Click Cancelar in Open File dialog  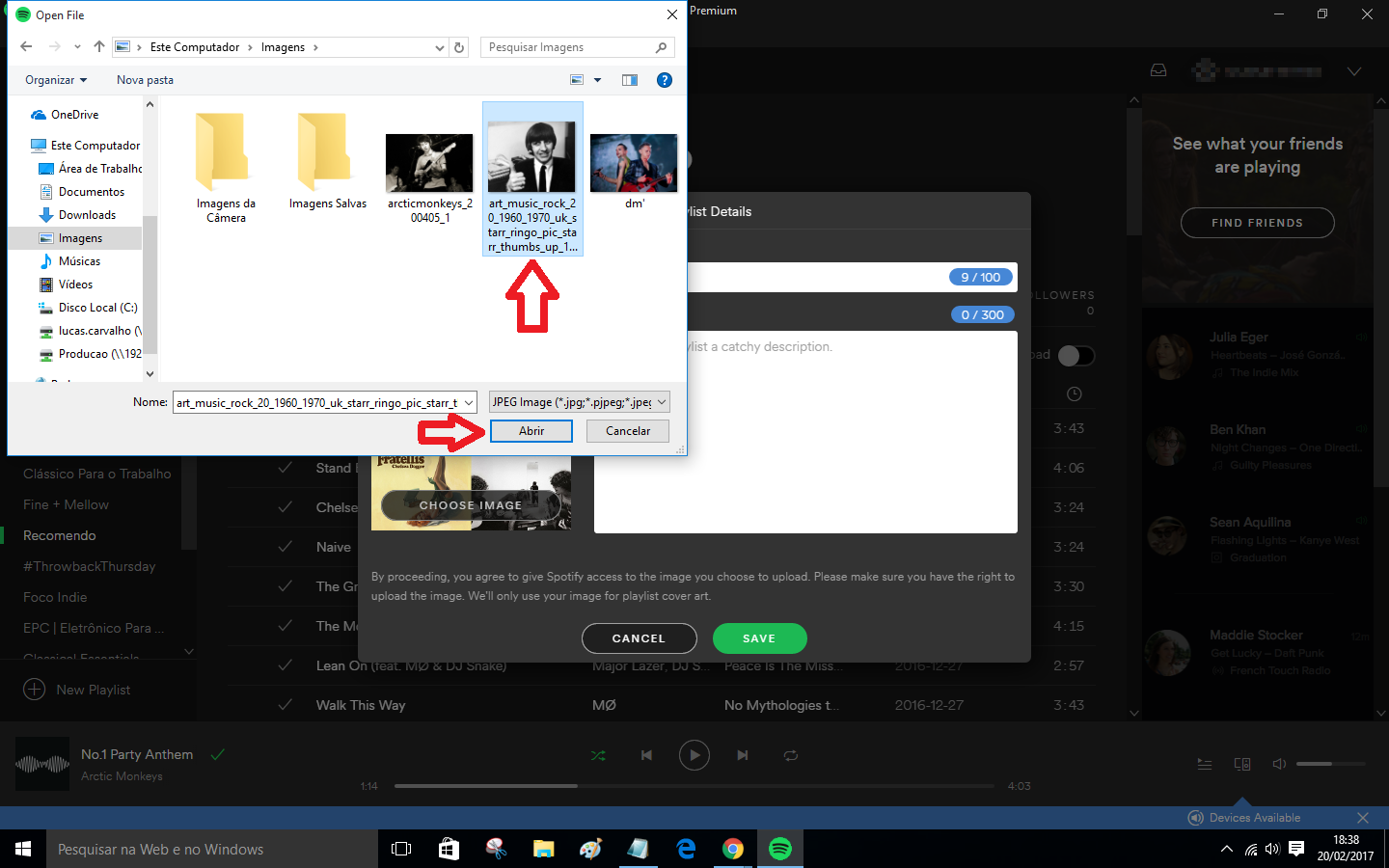(x=628, y=431)
